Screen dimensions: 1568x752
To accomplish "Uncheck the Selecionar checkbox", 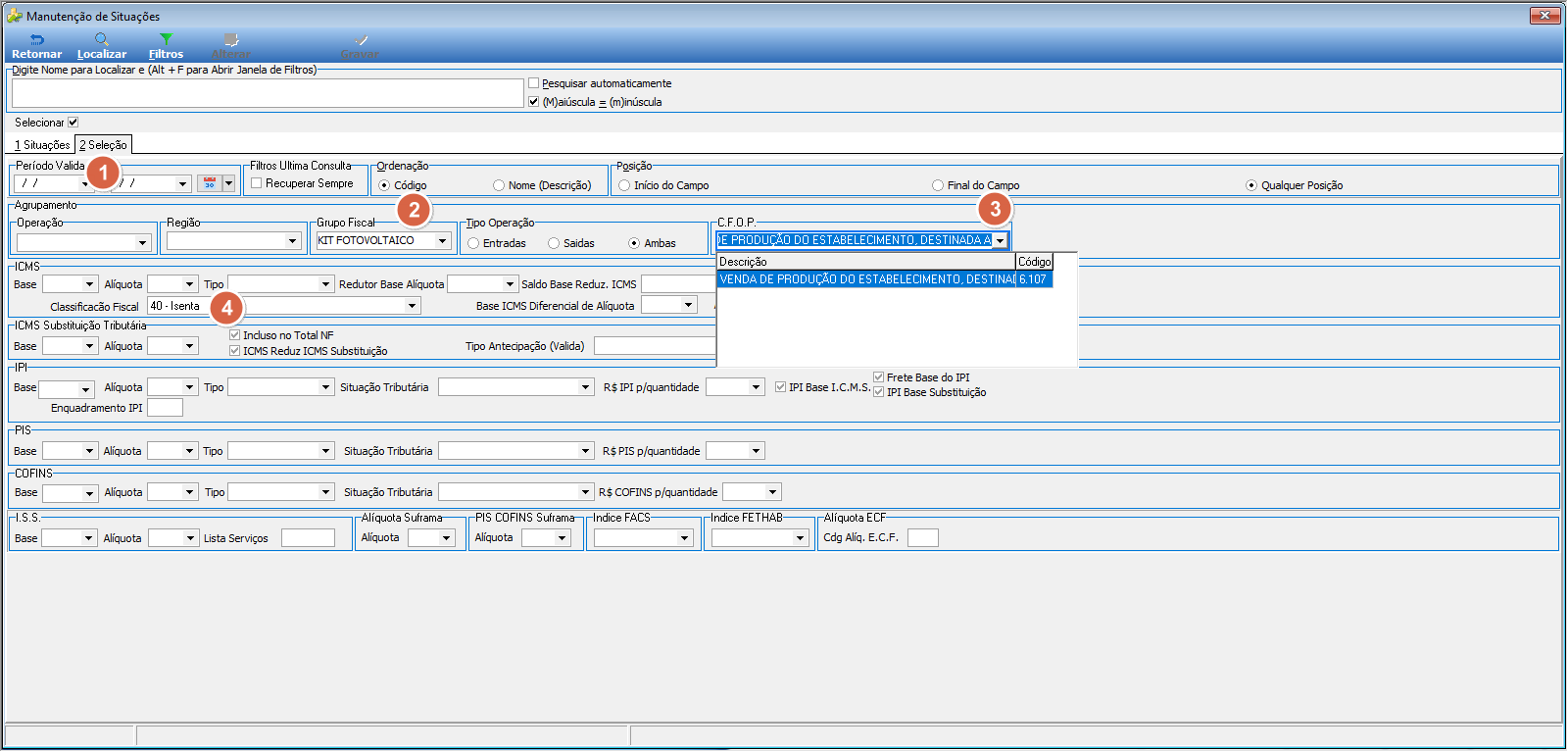I will [x=73, y=123].
